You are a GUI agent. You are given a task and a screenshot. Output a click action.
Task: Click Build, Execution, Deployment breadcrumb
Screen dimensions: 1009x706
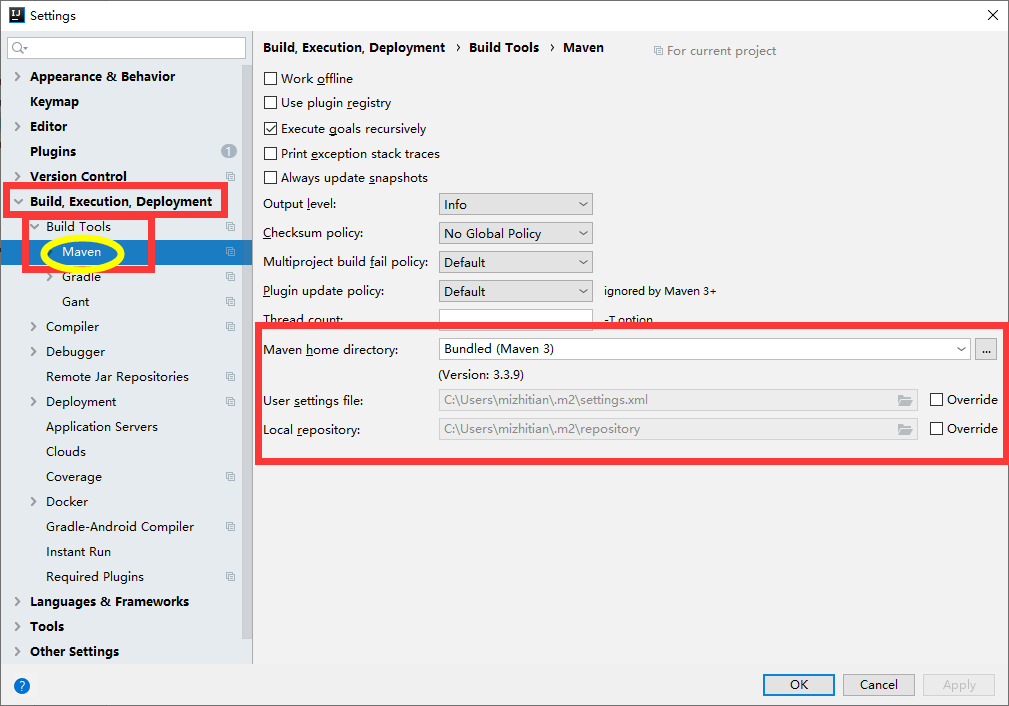(x=354, y=48)
